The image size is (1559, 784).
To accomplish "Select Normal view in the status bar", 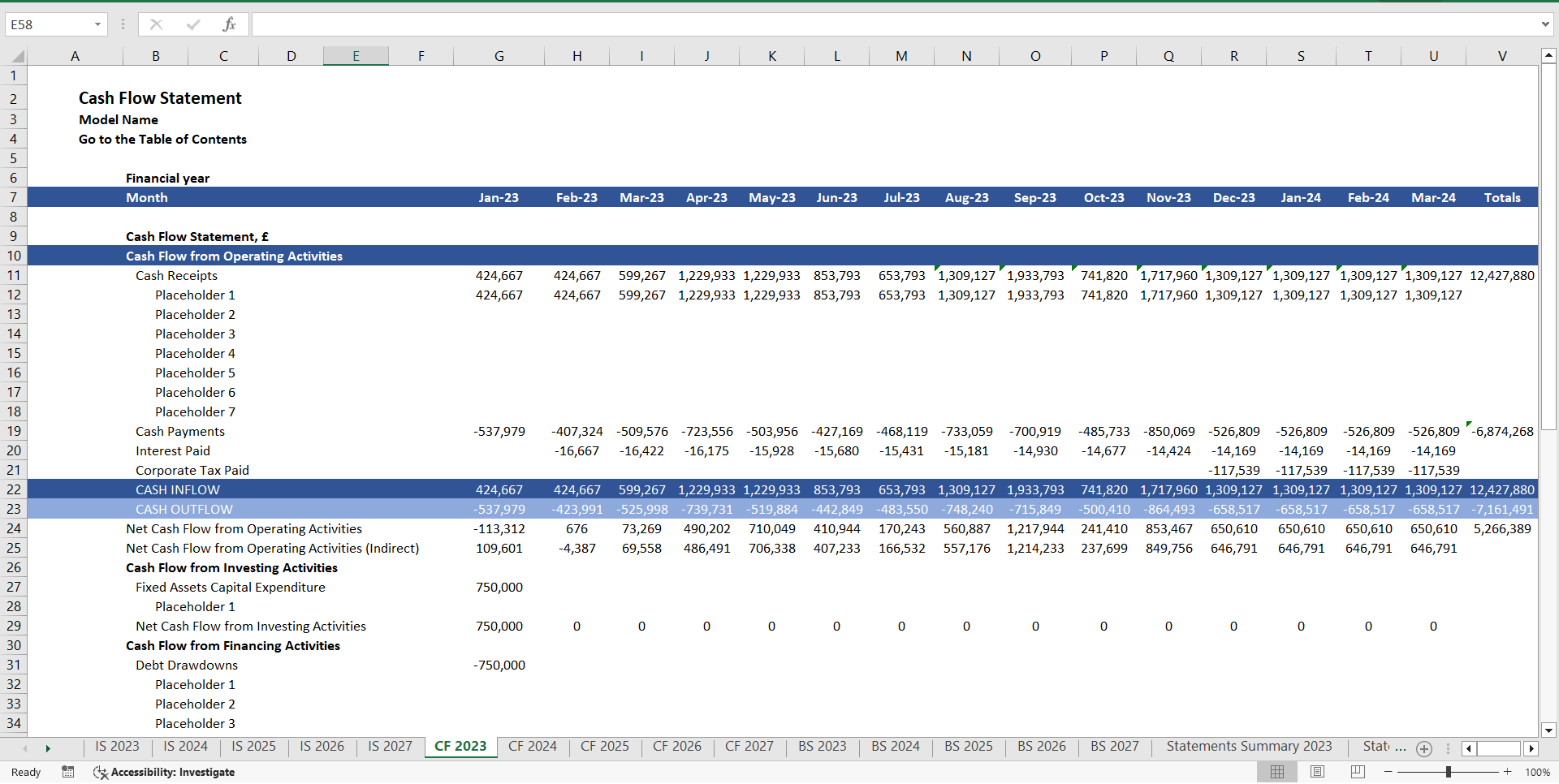I will pos(1276,772).
